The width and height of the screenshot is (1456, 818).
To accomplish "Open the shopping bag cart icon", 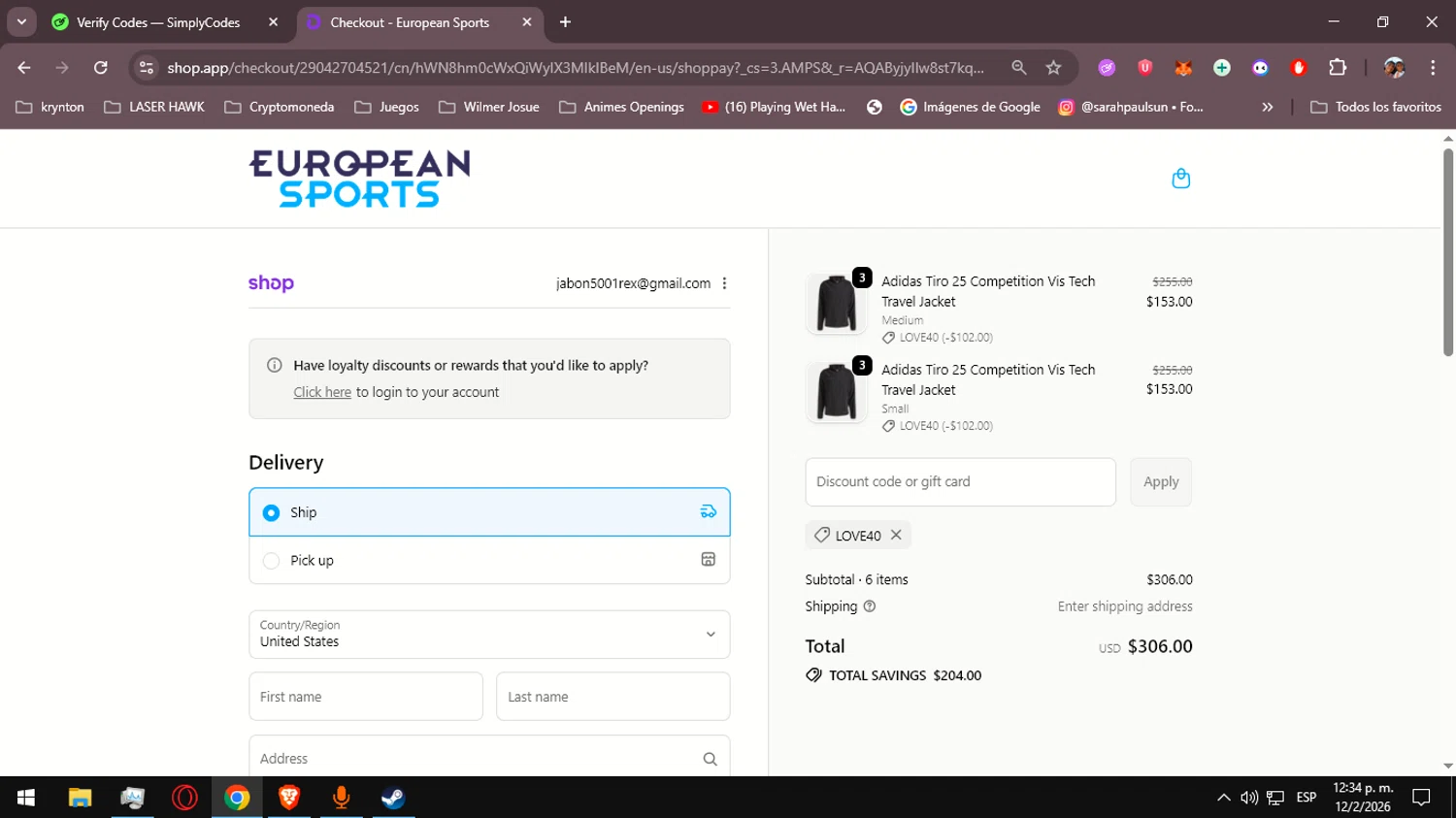I will [x=1180, y=179].
